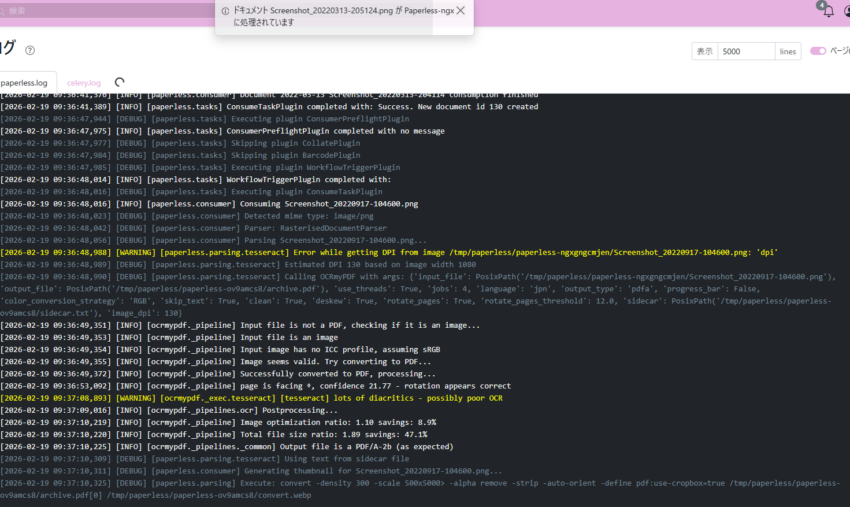Click the help question mark beside heading
Viewport: 850px width, 507px height.
click(x=30, y=50)
